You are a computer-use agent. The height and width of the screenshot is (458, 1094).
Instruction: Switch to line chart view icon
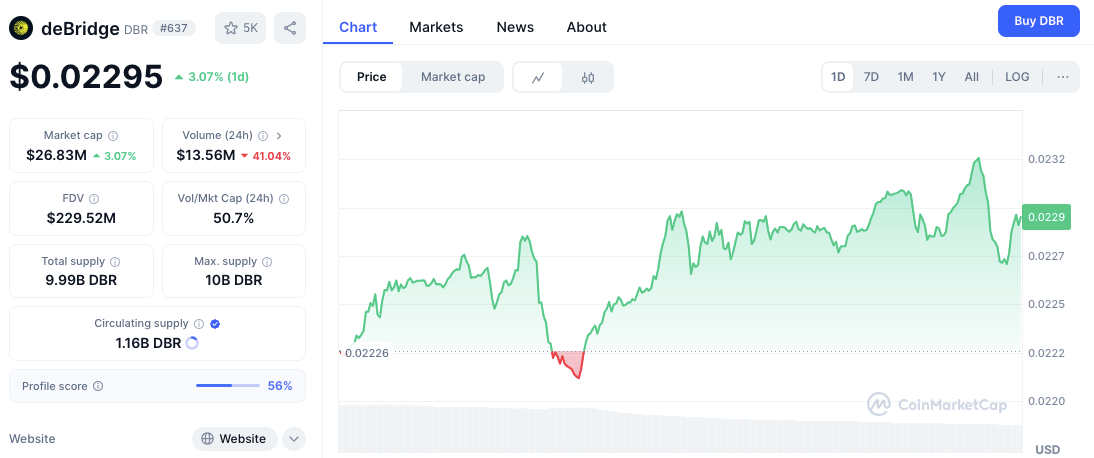[x=537, y=77]
